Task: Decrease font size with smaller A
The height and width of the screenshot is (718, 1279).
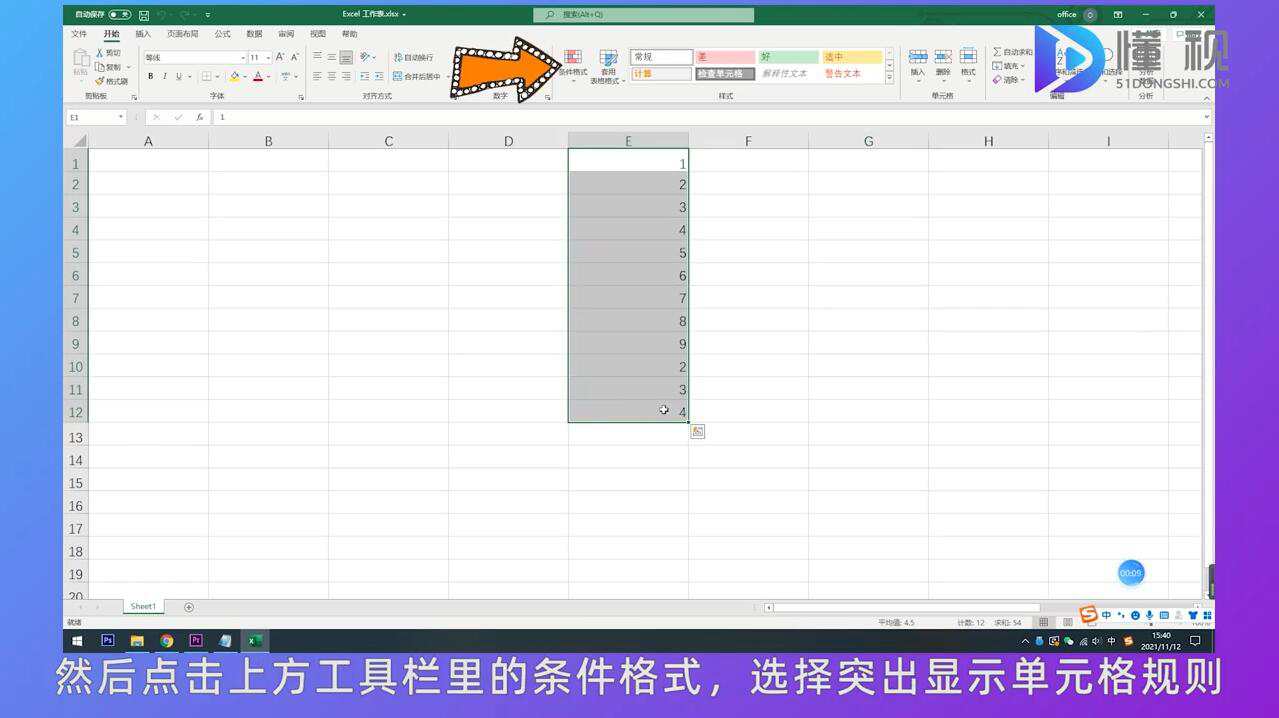Action: pyautogui.click(x=294, y=57)
